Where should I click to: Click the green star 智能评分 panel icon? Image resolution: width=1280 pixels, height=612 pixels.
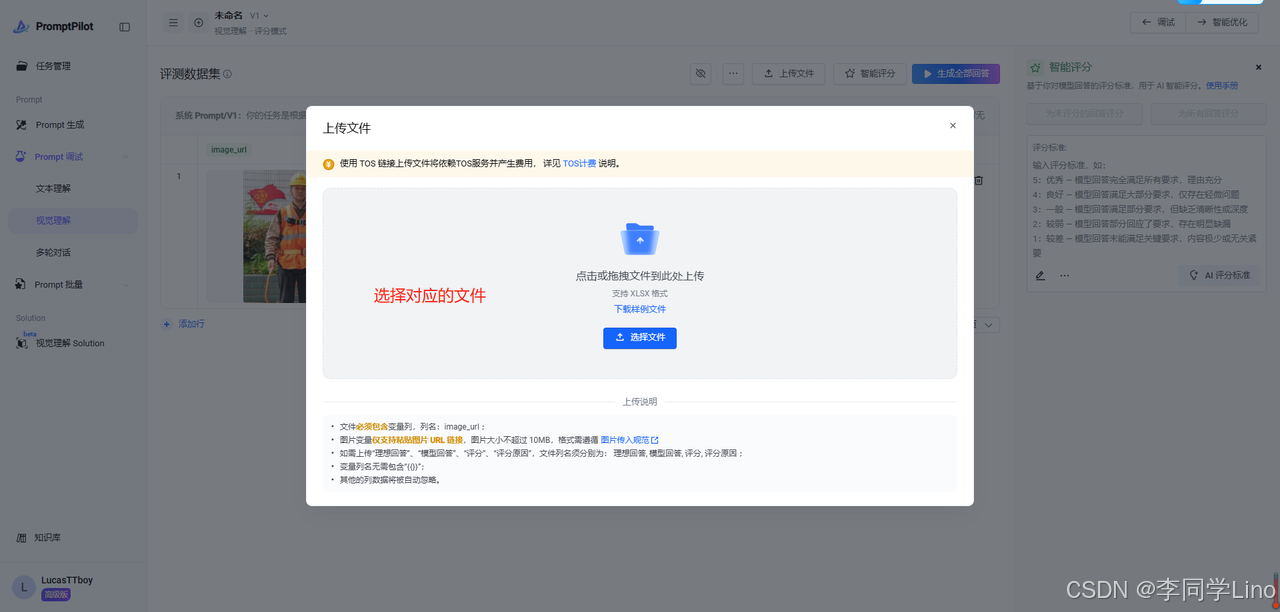(1036, 67)
